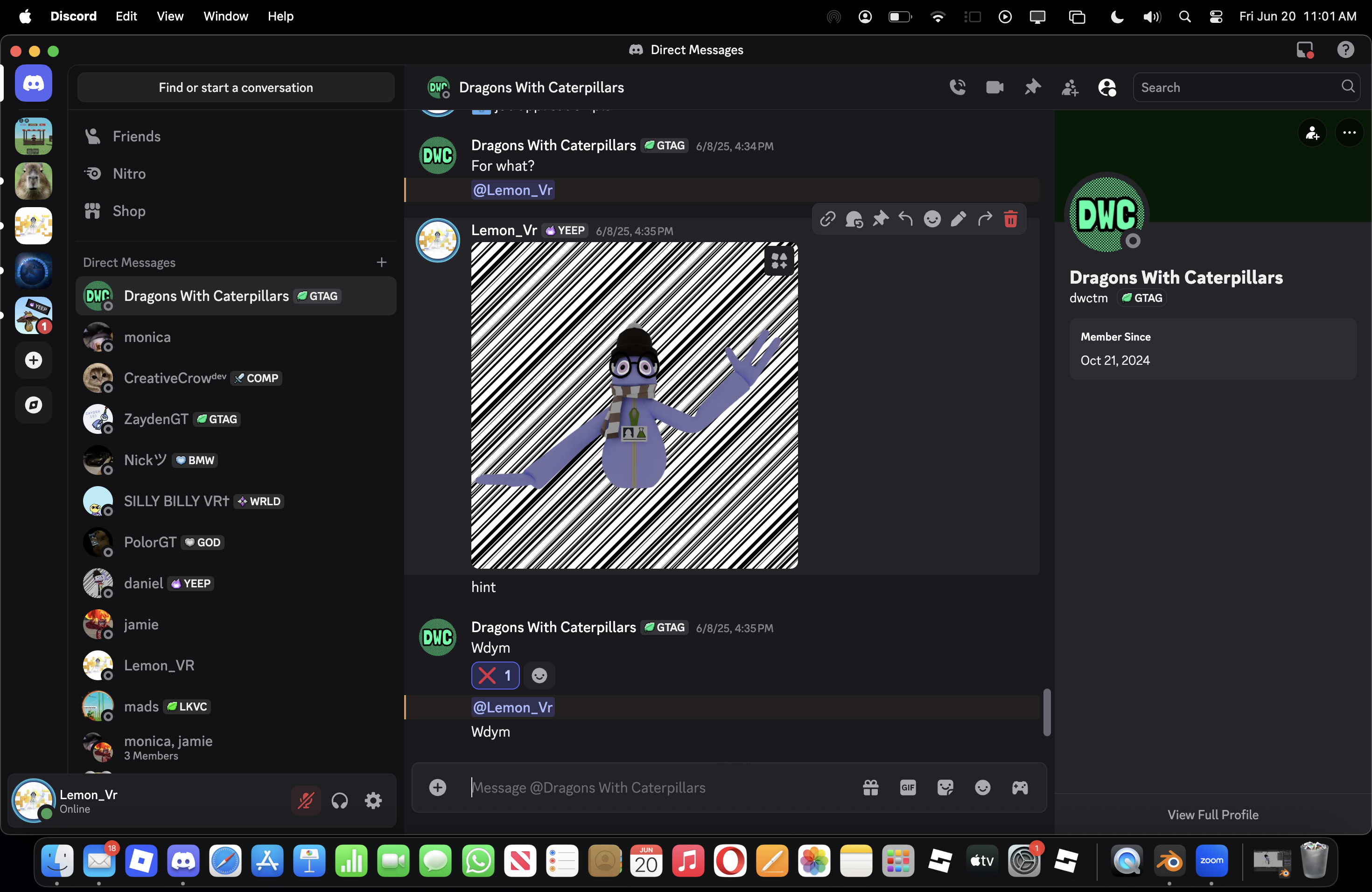Open Discord help from the title bar
The height and width of the screenshot is (892, 1372).
pyautogui.click(x=1345, y=50)
